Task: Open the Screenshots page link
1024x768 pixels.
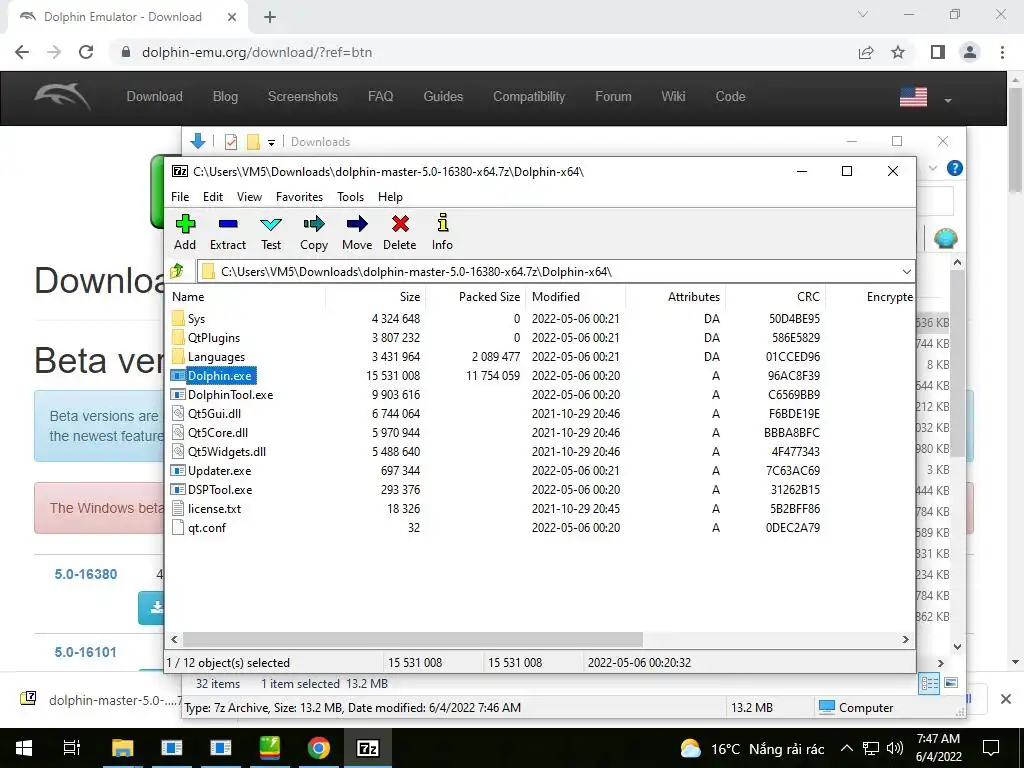Action: (302, 97)
